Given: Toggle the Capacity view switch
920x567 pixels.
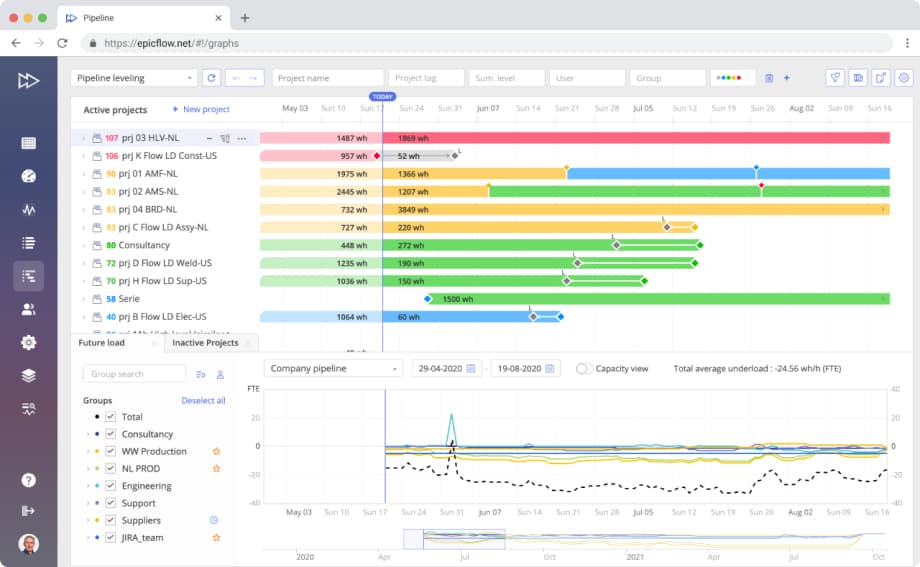Looking at the screenshot, I should coord(584,369).
